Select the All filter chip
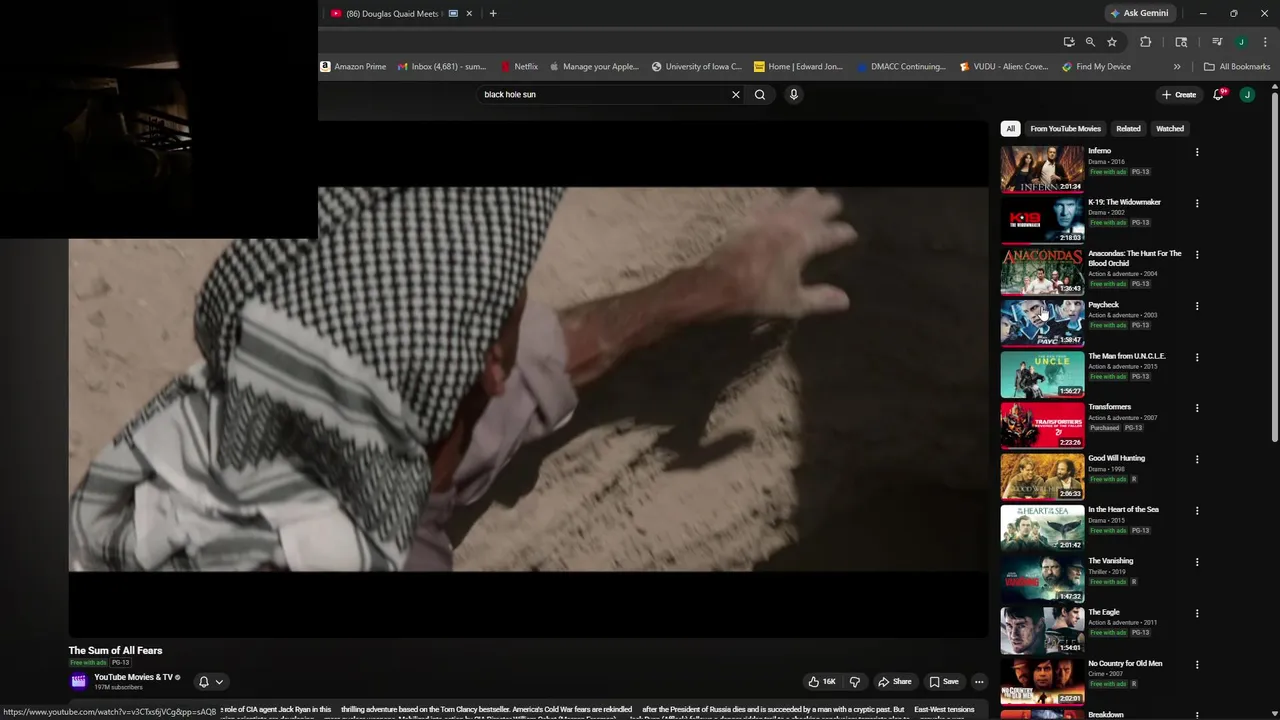The width and height of the screenshot is (1280, 720). pos(1010,128)
